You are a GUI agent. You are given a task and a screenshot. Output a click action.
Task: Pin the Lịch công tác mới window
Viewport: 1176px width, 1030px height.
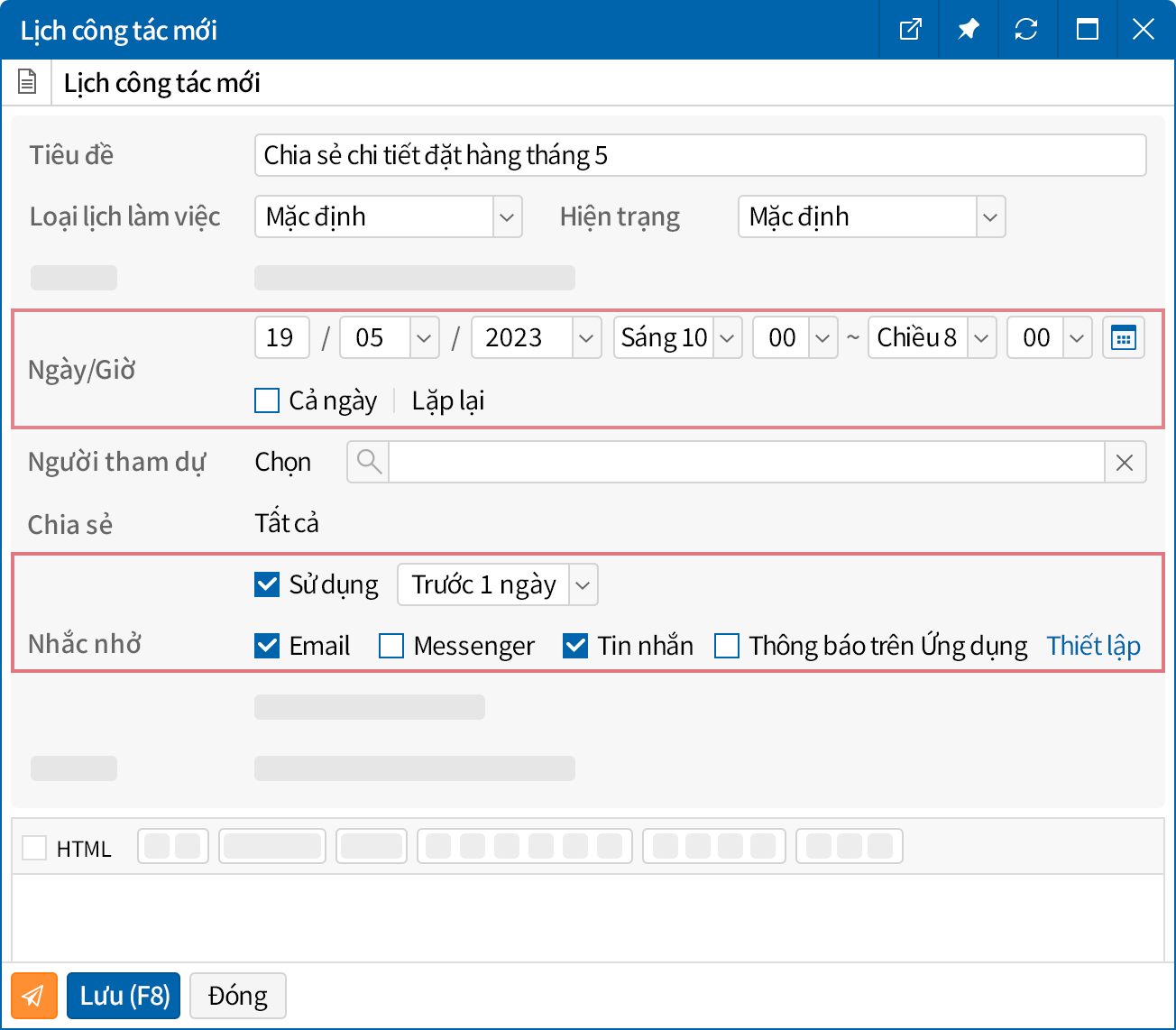pyautogui.click(x=968, y=30)
